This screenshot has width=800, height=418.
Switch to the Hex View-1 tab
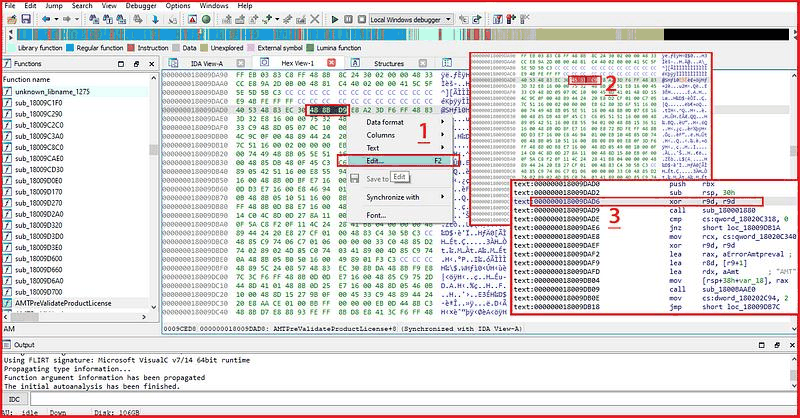[x=297, y=63]
